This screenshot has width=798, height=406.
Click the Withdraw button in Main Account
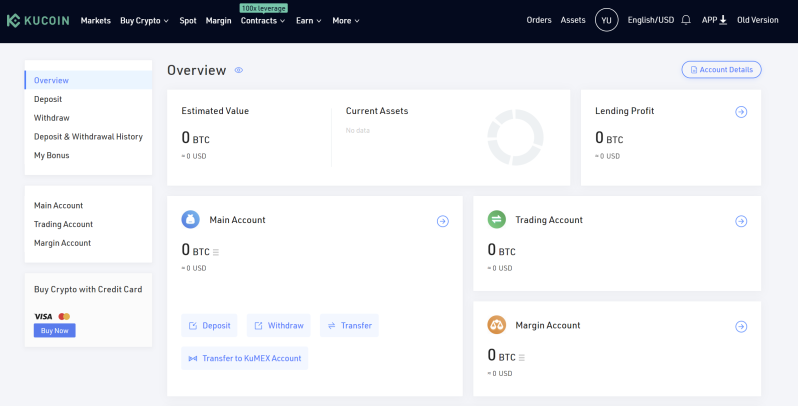coord(278,326)
